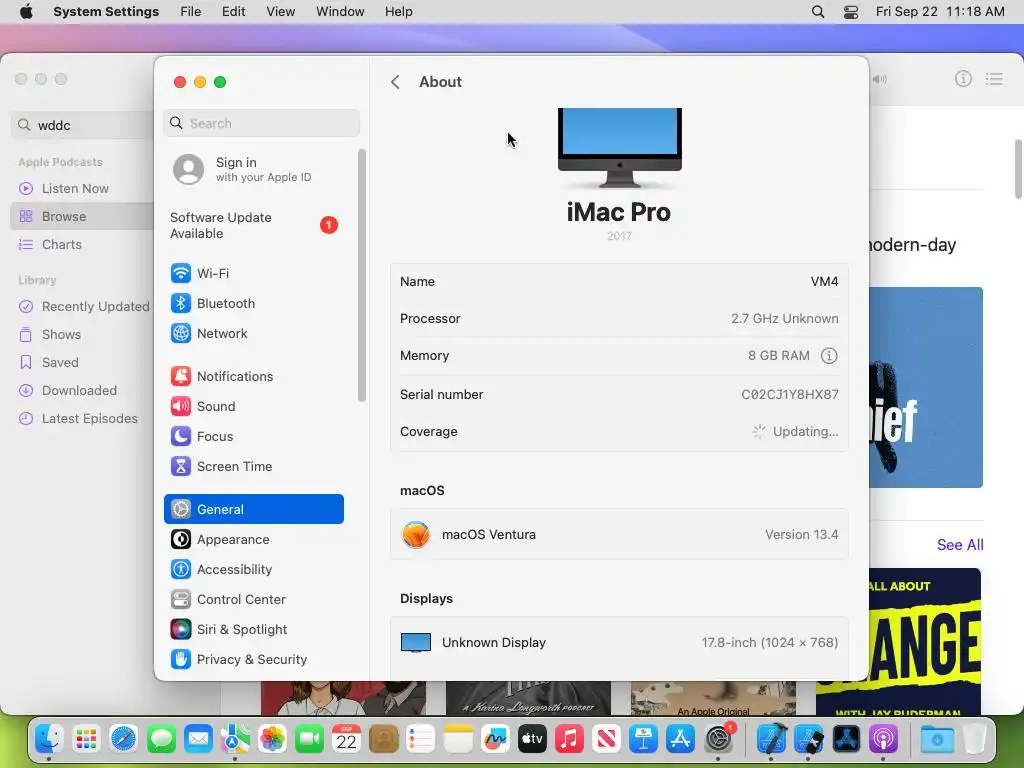Click the Unknown Display row
1024x768 pixels.
619,643
